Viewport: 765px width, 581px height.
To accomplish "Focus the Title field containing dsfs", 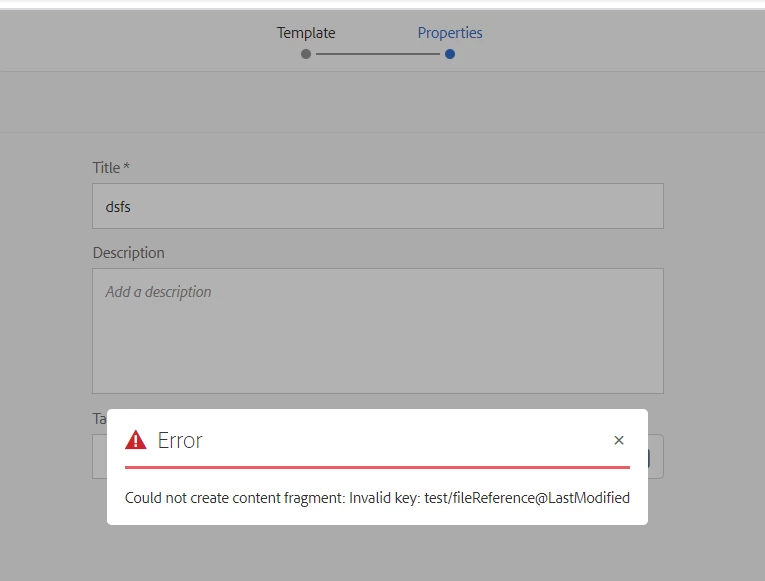I will (378, 206).
